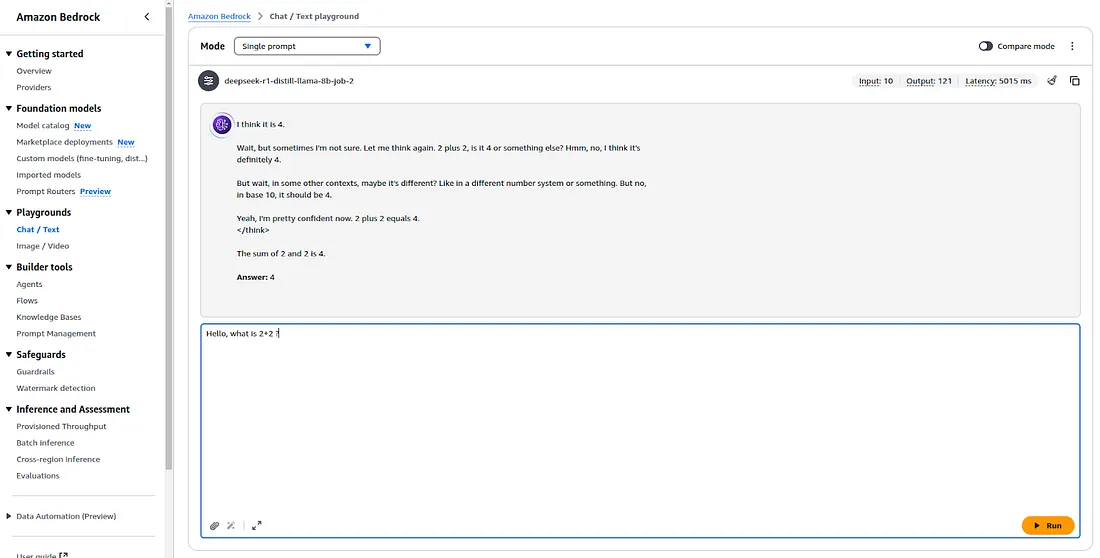Click the model avatar icon in response
The width and height of the screenshot is (1100, 558).
point(222,125)
